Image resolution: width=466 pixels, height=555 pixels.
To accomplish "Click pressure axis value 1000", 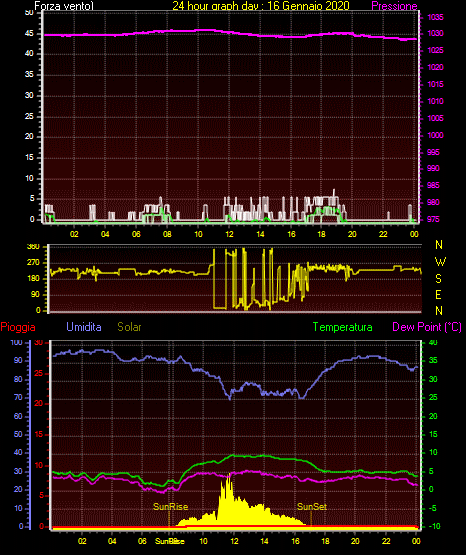I will [x=435, y=135].
